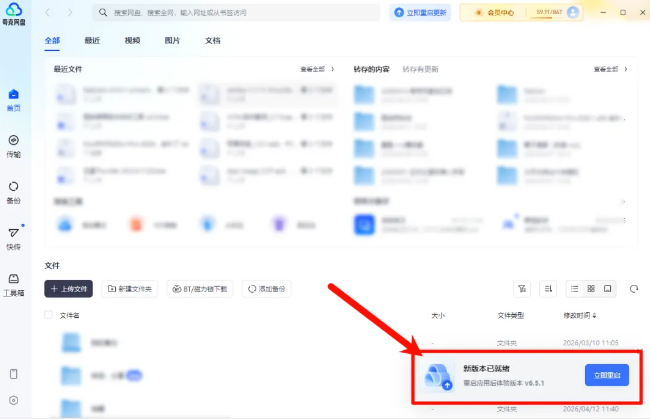
Task: Click the date 2026/04/12 11:40
Action: pos(590,409)
